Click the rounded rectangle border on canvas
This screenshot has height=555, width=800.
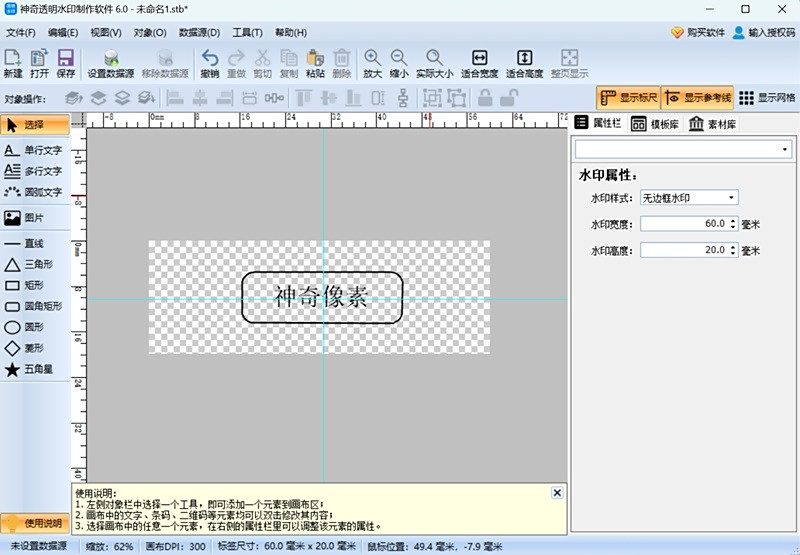point(322,272)
